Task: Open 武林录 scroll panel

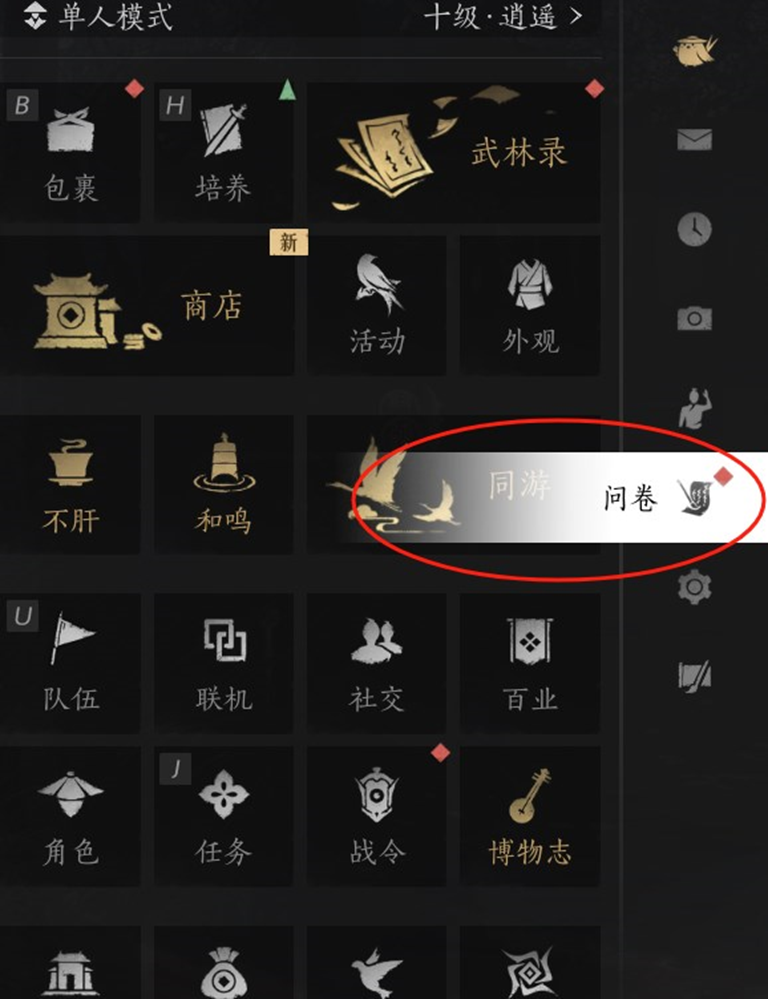Action: 453,153
